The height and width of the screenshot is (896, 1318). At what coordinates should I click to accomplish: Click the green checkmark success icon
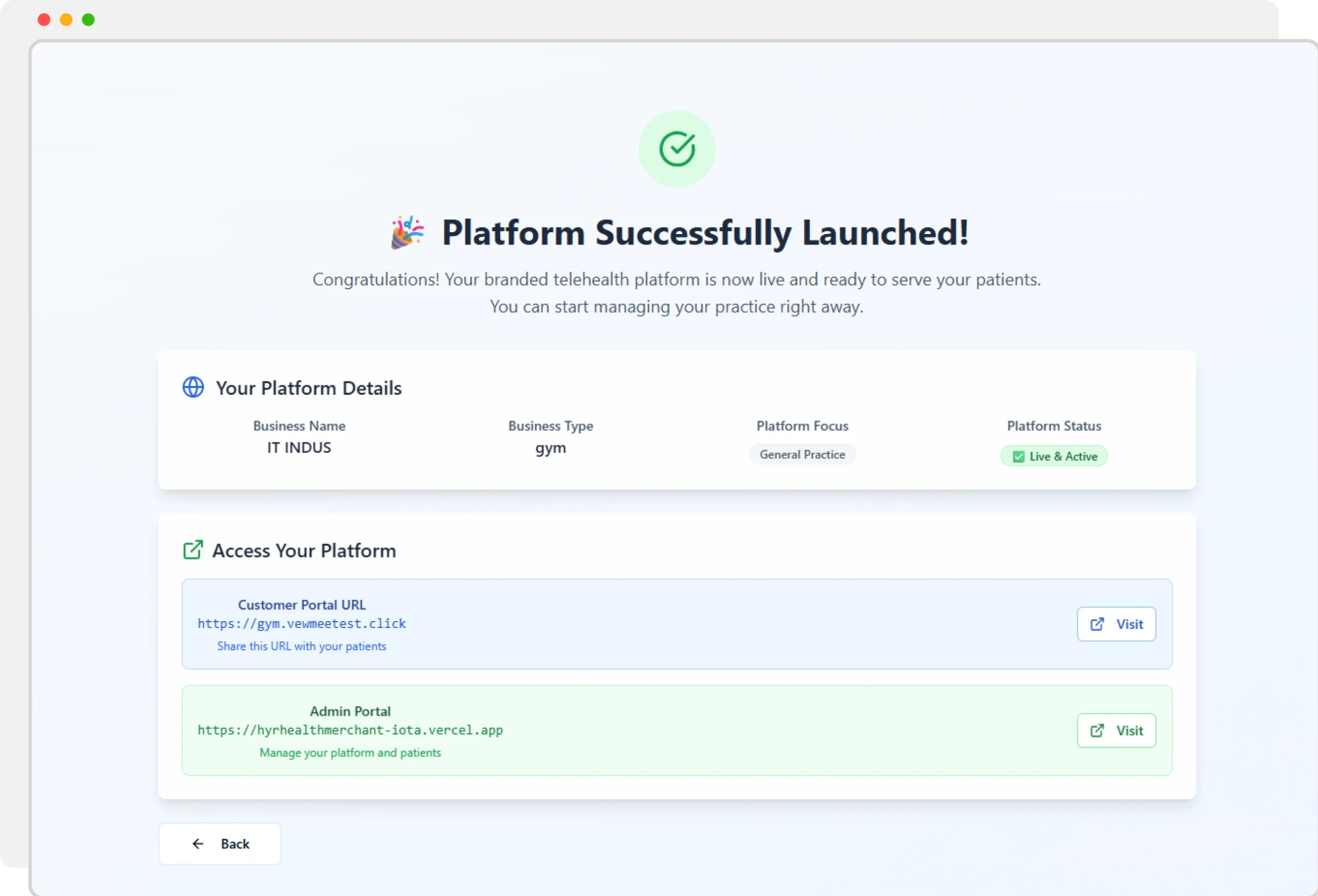click(677, 149)
